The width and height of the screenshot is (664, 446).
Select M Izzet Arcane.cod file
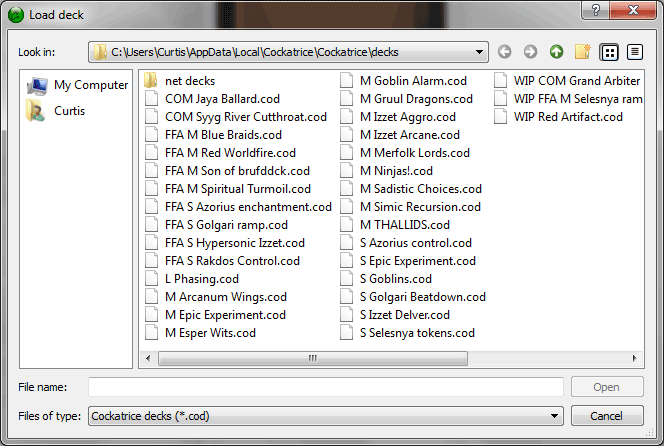400,135
